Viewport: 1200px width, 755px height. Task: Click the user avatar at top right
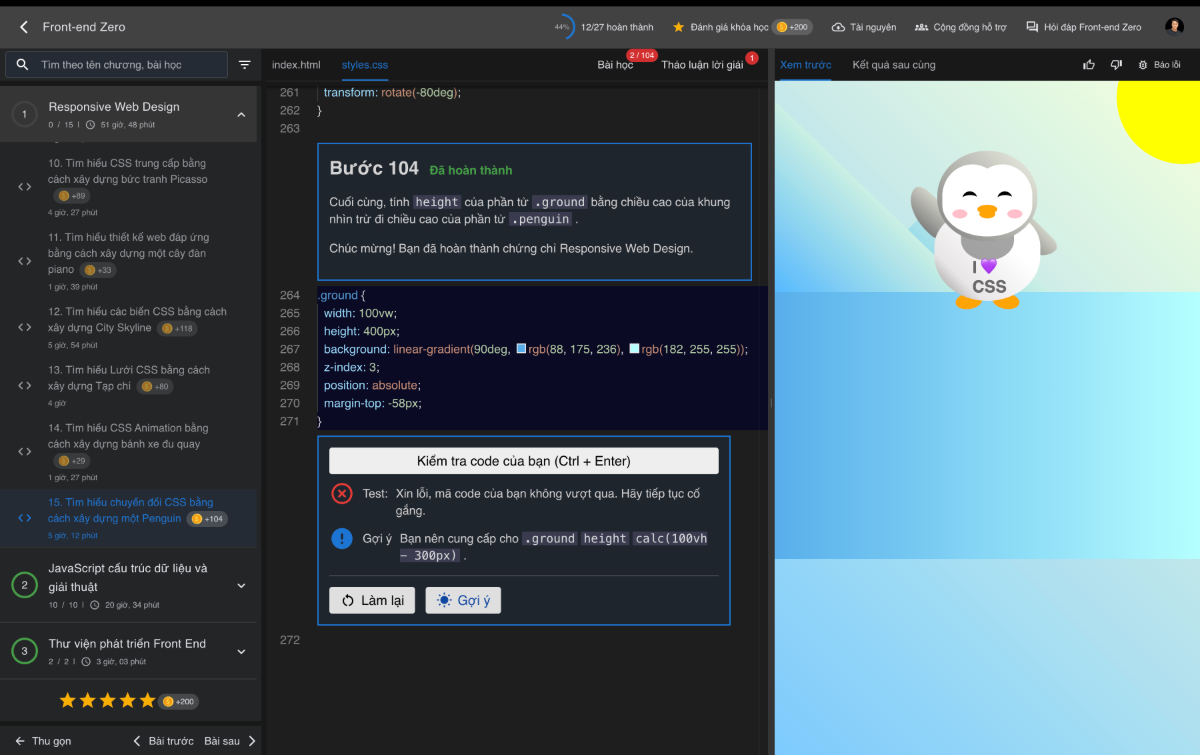pos(1174,27)
